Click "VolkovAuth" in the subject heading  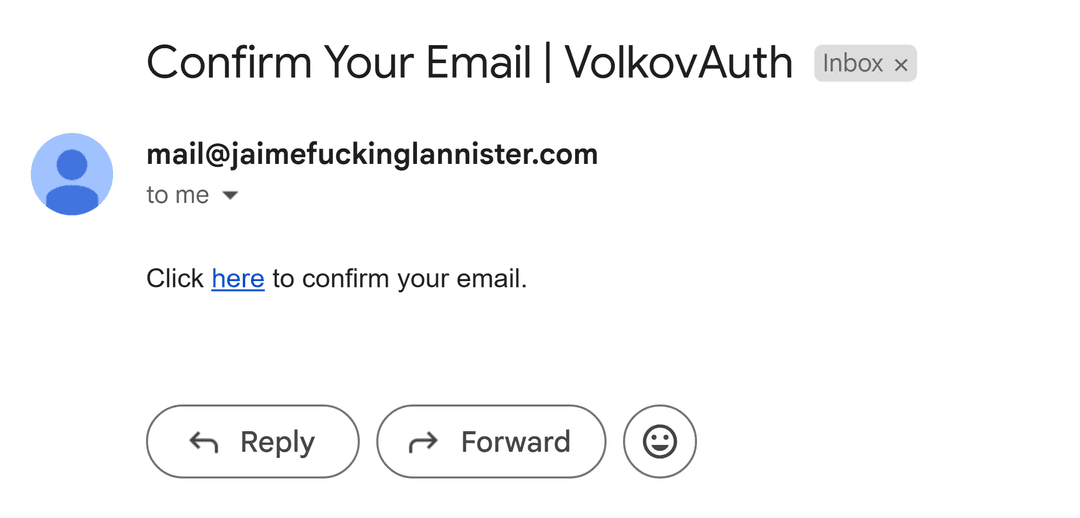(679, 63)
